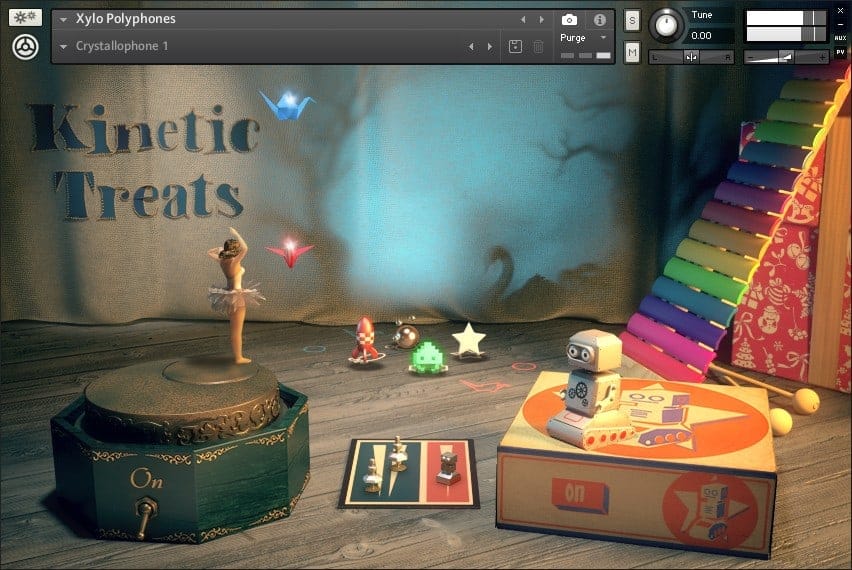
Task: Click the Kontakt instrument logo icon
Action: click(25, 46)
